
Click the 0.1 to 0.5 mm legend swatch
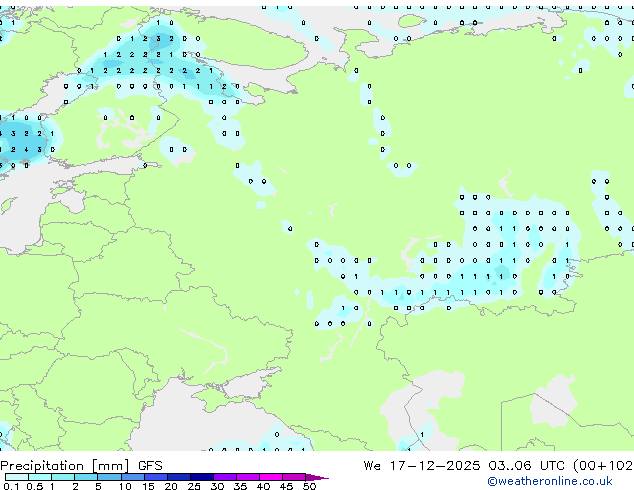(x=17, y=477)
